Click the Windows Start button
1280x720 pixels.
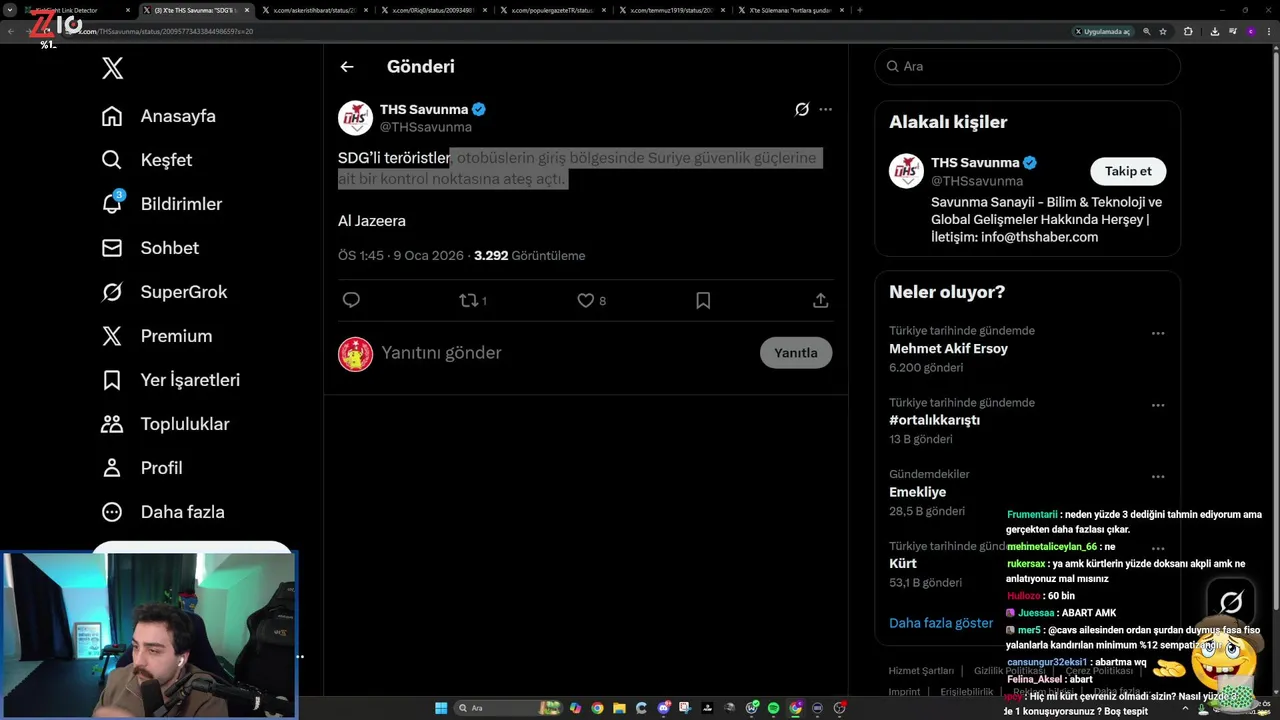point(441,708)
